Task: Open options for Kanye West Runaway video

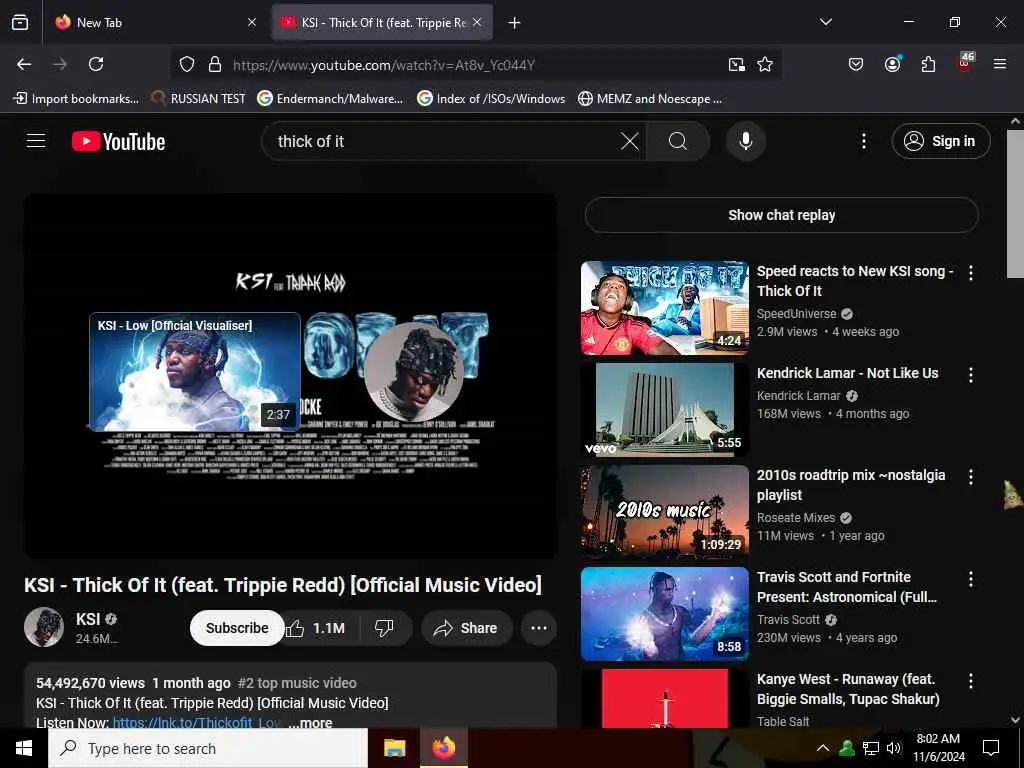Action: 970,680
